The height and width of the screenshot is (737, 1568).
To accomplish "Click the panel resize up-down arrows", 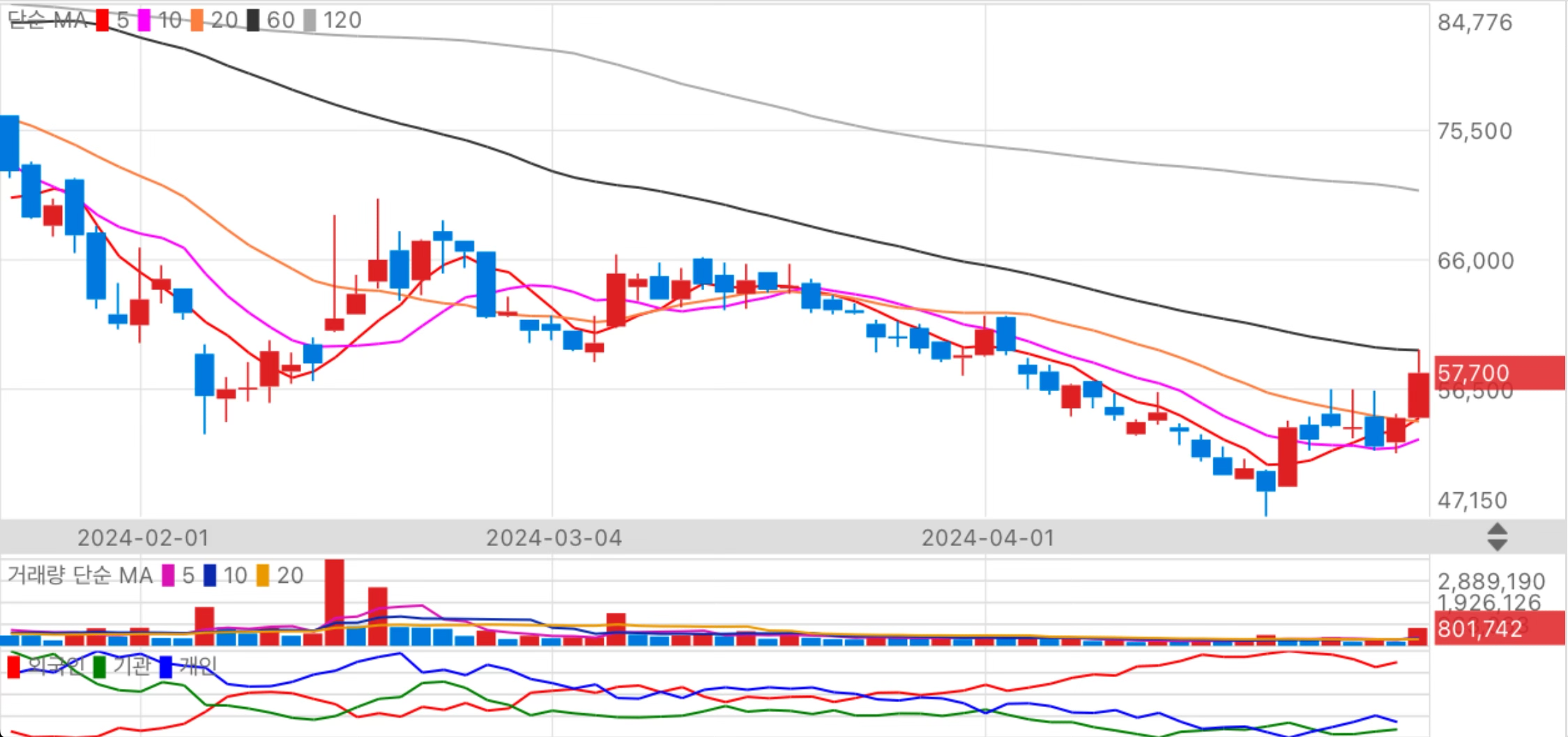I will 1497,537.
